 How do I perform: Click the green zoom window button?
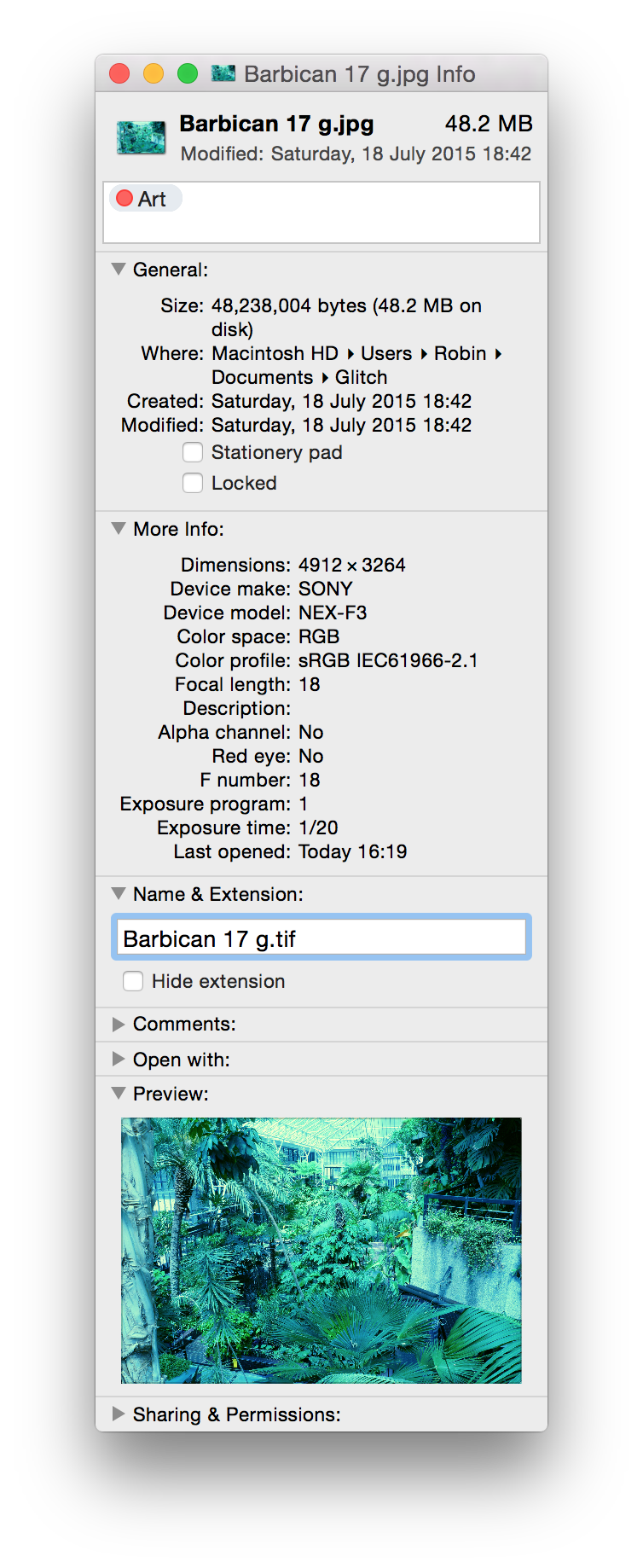click(x=188, y=74)
